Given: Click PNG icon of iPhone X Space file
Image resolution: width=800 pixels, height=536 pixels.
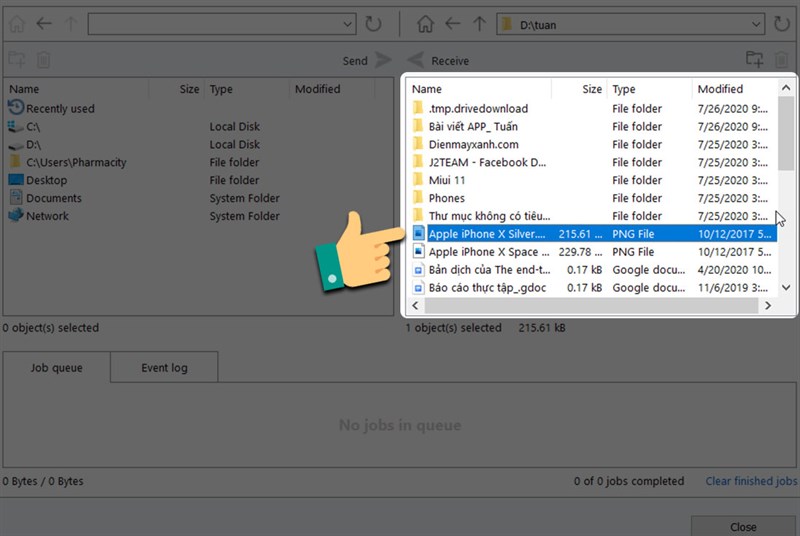Looking at the screenshot, I should pyautogui.click(x=418, y=251).
